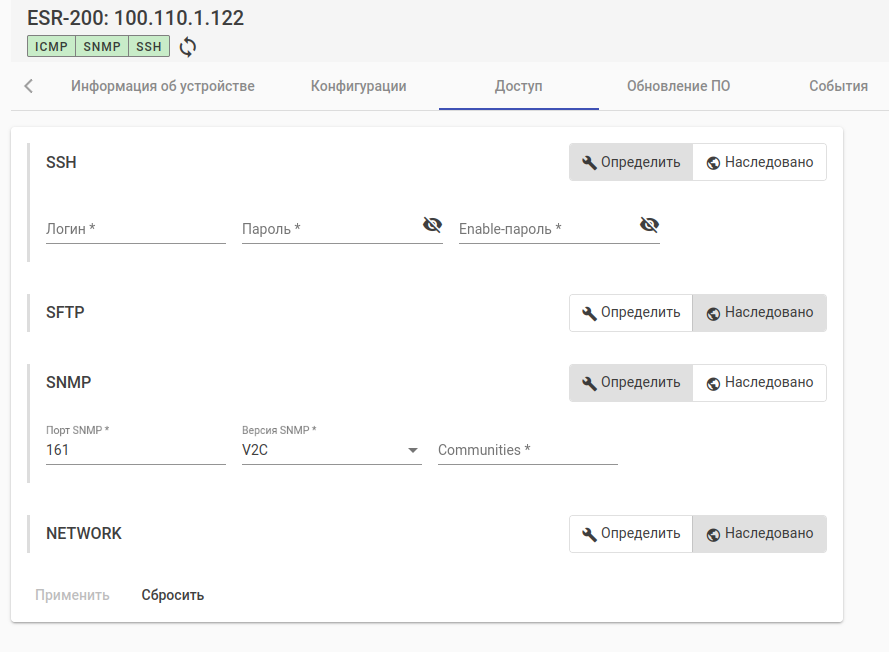Open the Версия SNMP dropdown
889x652 pixels.
coord(331,451)
